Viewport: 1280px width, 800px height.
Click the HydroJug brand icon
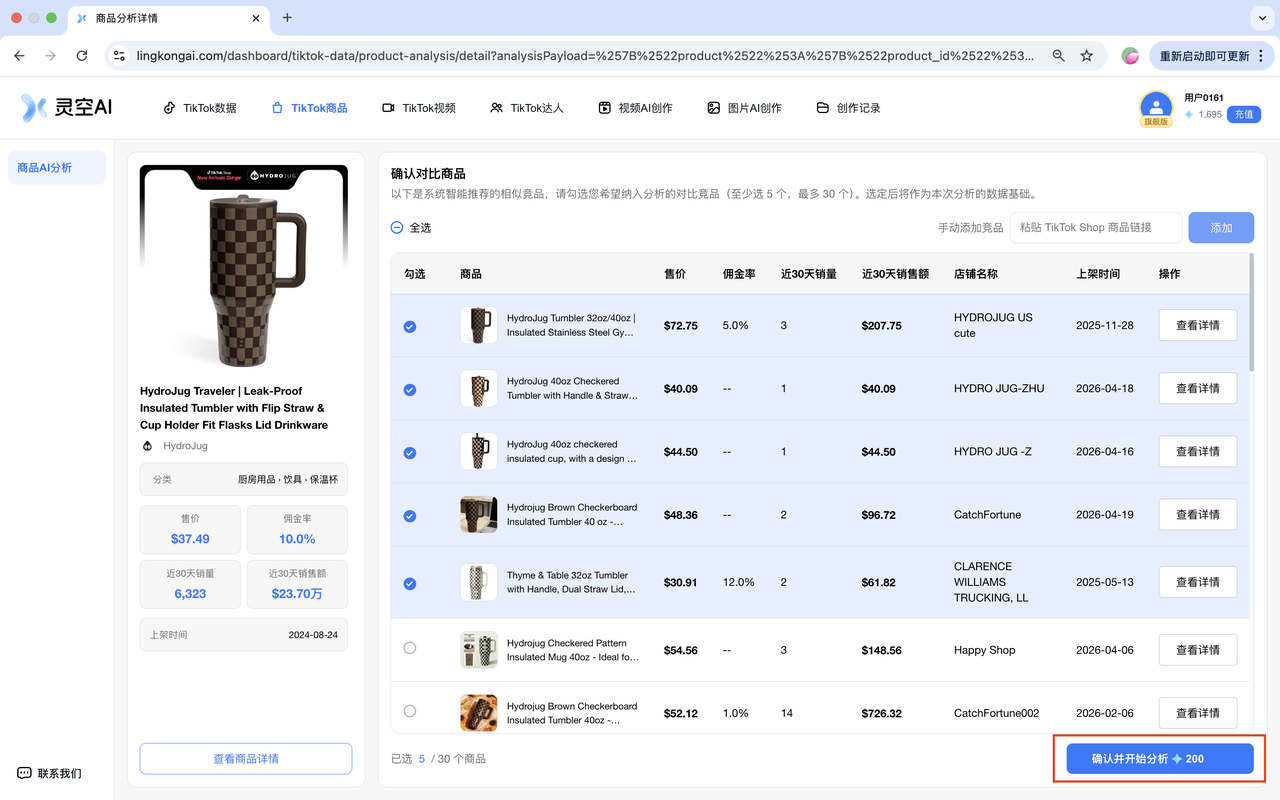(x=147, y=446)
